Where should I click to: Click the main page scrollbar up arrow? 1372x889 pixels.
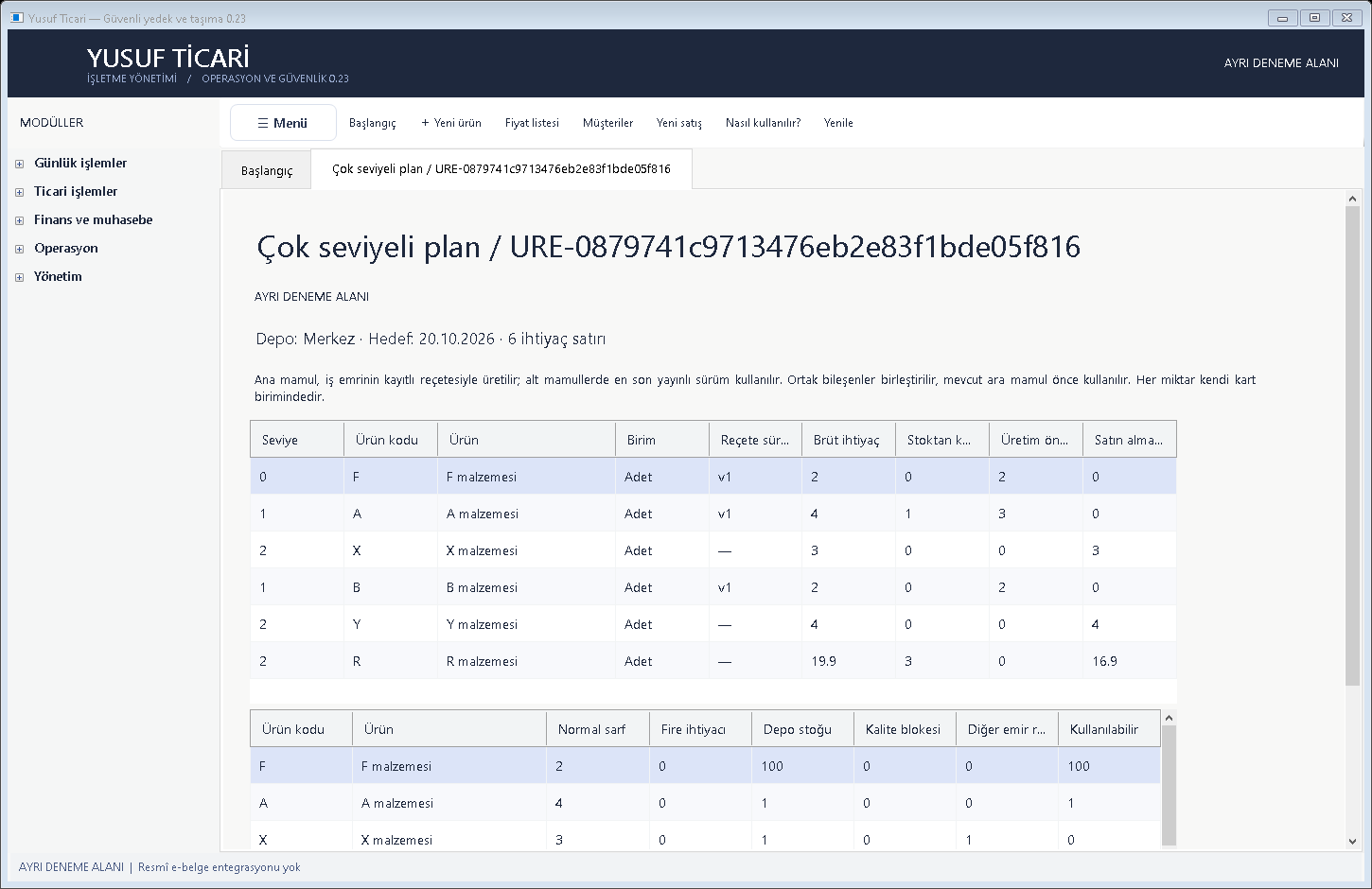pyautogui.click(x=1352, y=199)
